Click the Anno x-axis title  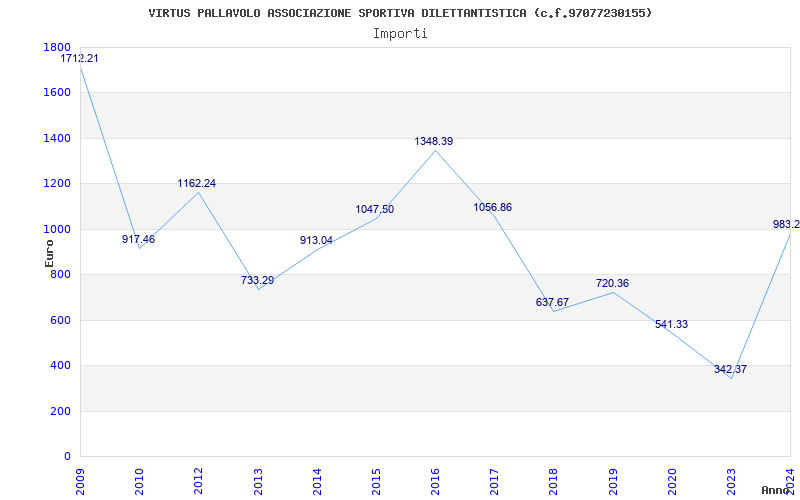776,490
